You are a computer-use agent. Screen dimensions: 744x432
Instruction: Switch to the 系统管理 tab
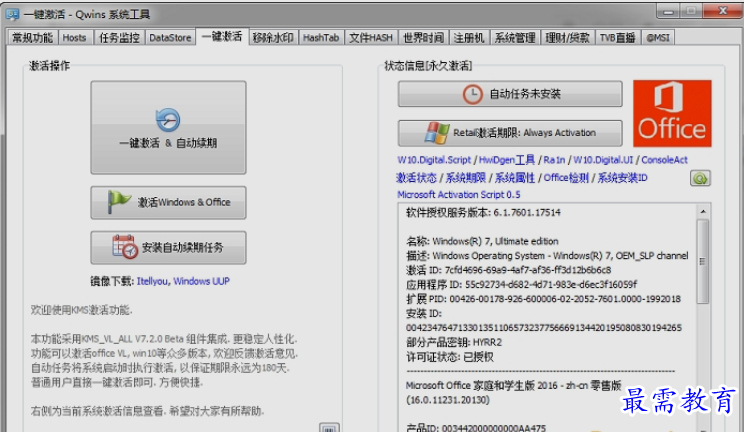(515, 38)
